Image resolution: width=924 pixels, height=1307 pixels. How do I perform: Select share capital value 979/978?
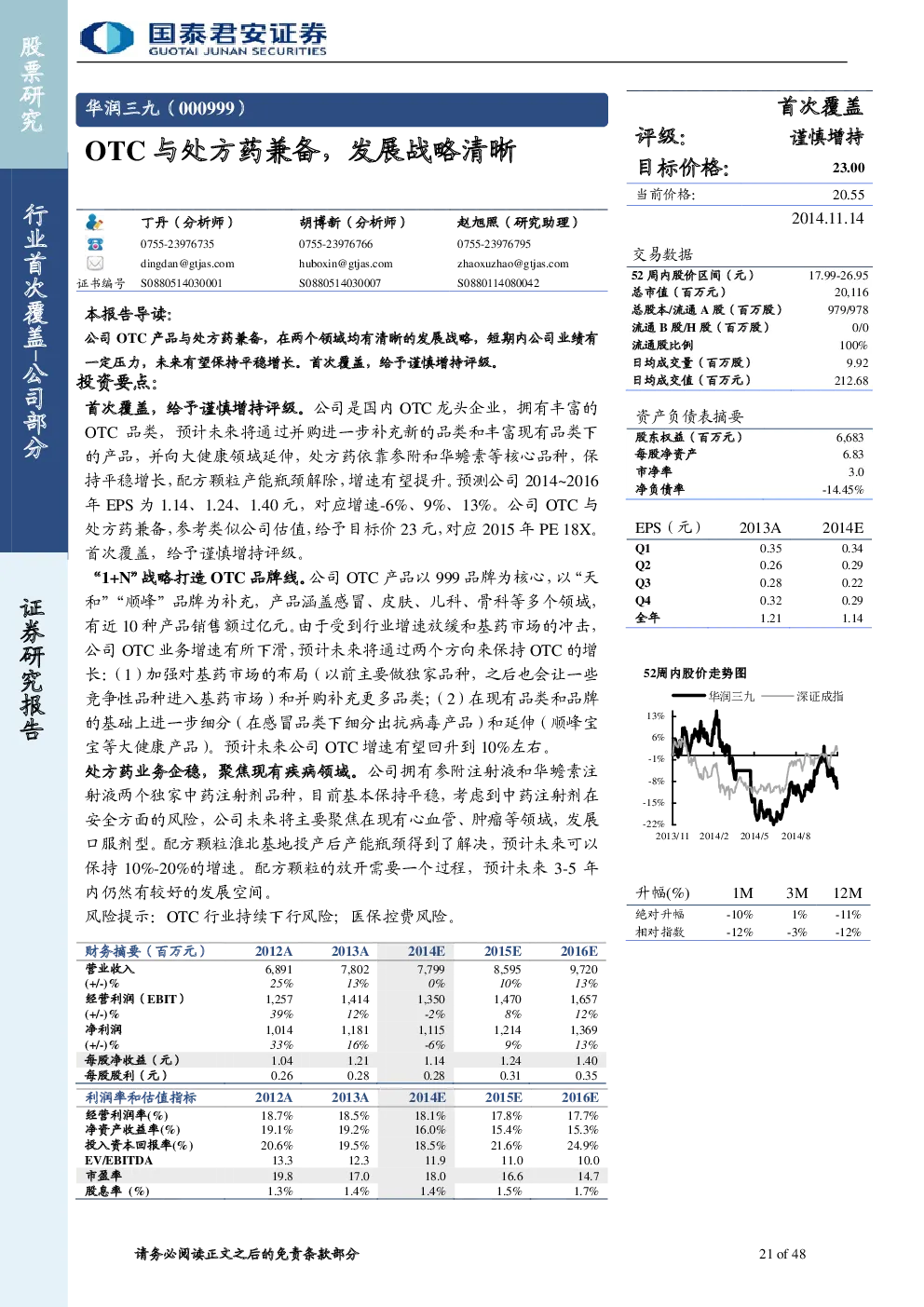pyautogui.click(x=848, y=310)
